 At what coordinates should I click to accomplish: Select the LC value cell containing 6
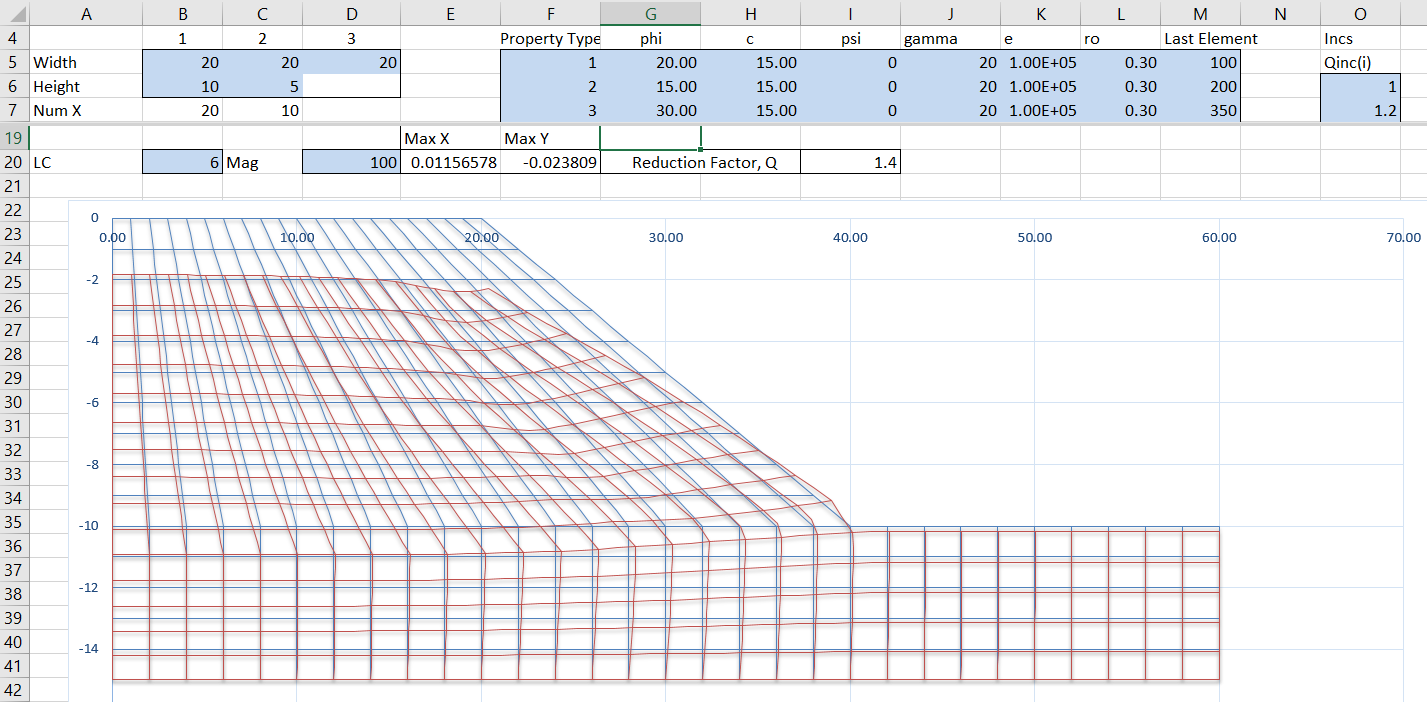[182, 162]
